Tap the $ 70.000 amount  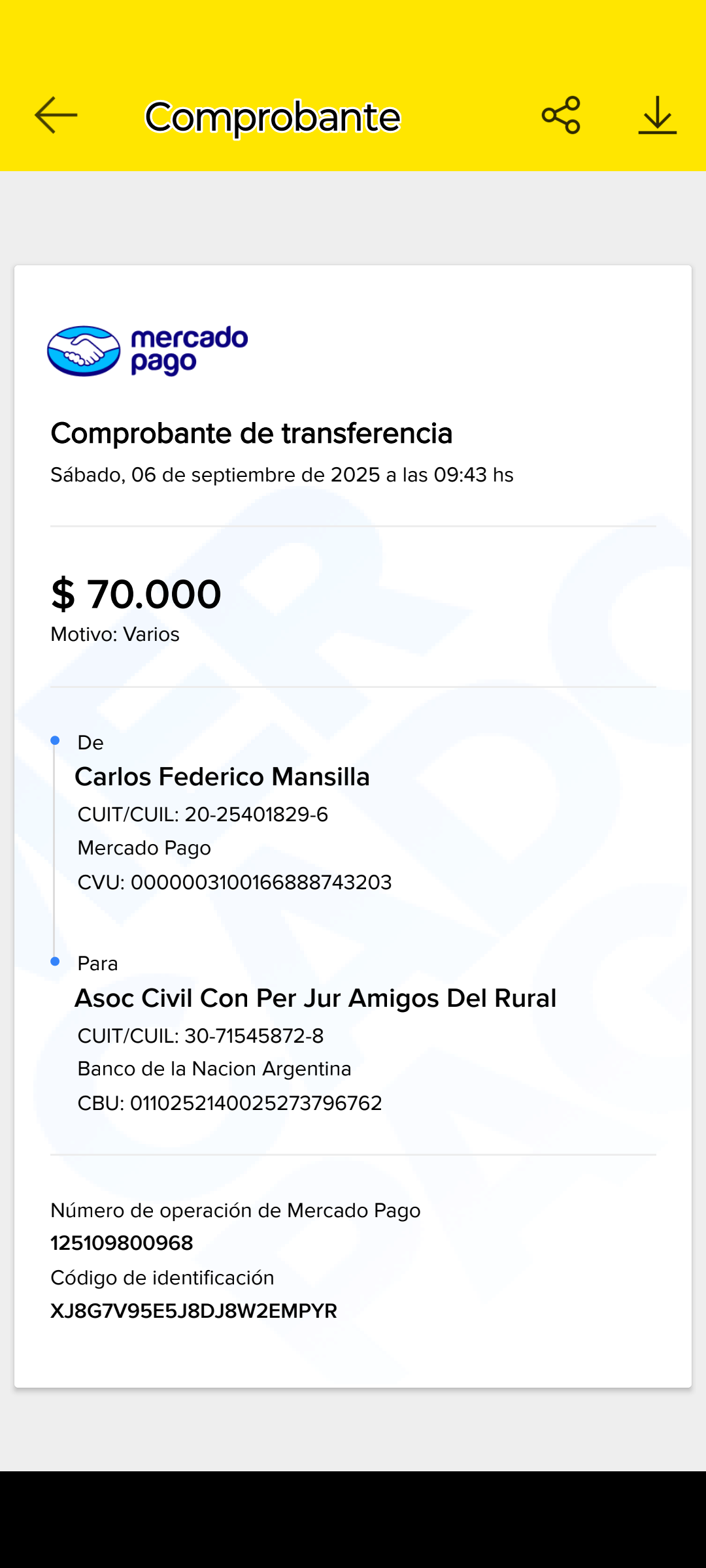click(x=137, y=594)
